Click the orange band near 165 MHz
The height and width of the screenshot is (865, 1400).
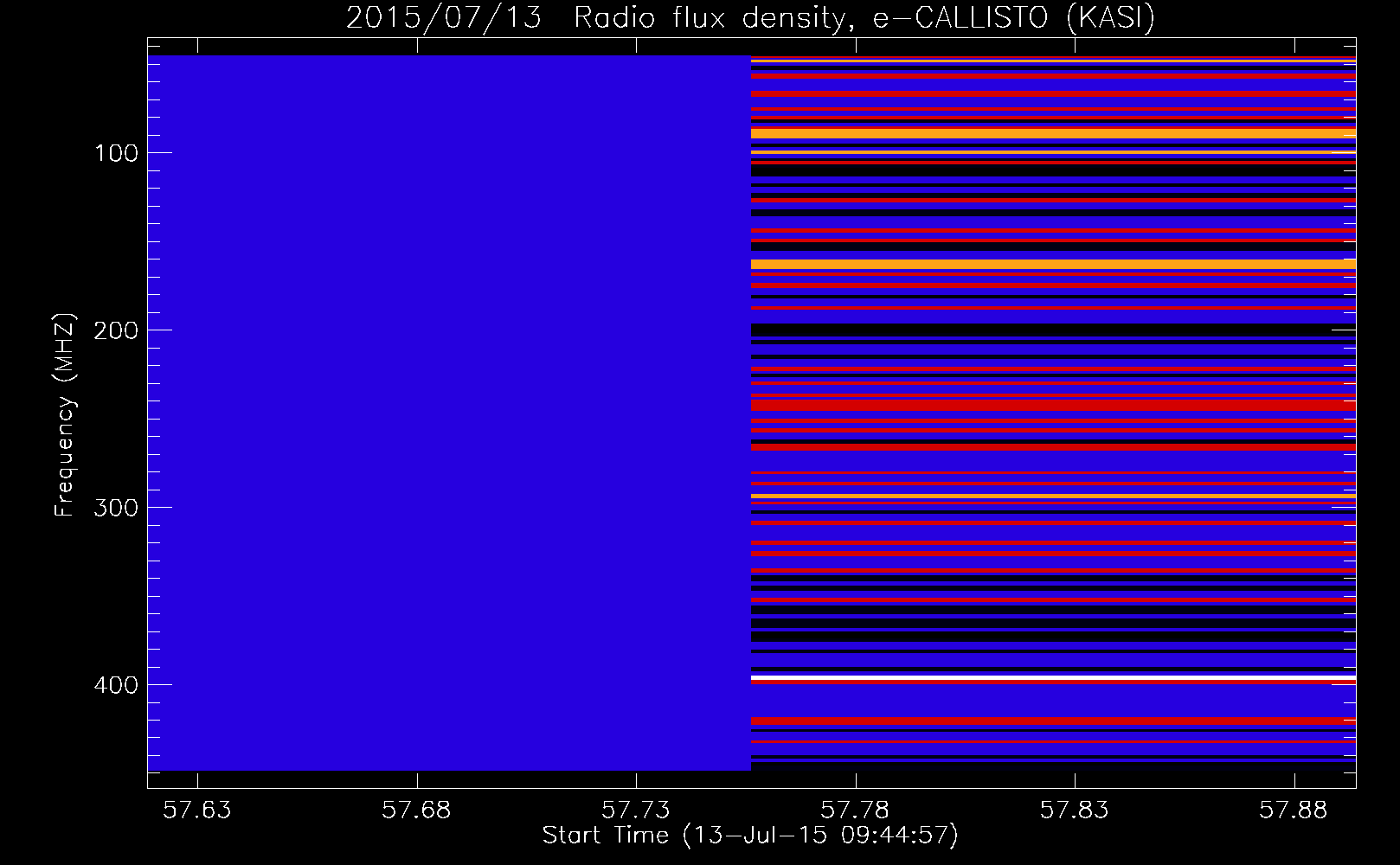1053,265
